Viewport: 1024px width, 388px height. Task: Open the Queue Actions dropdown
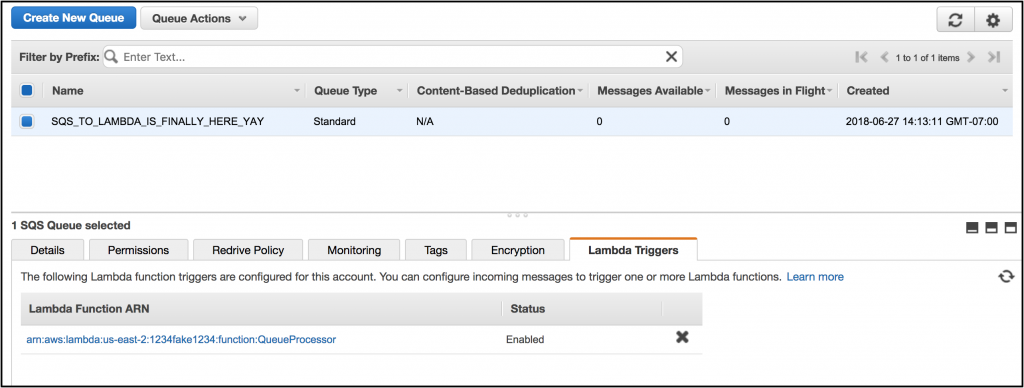pyautogui.click(x=199, y=18)
